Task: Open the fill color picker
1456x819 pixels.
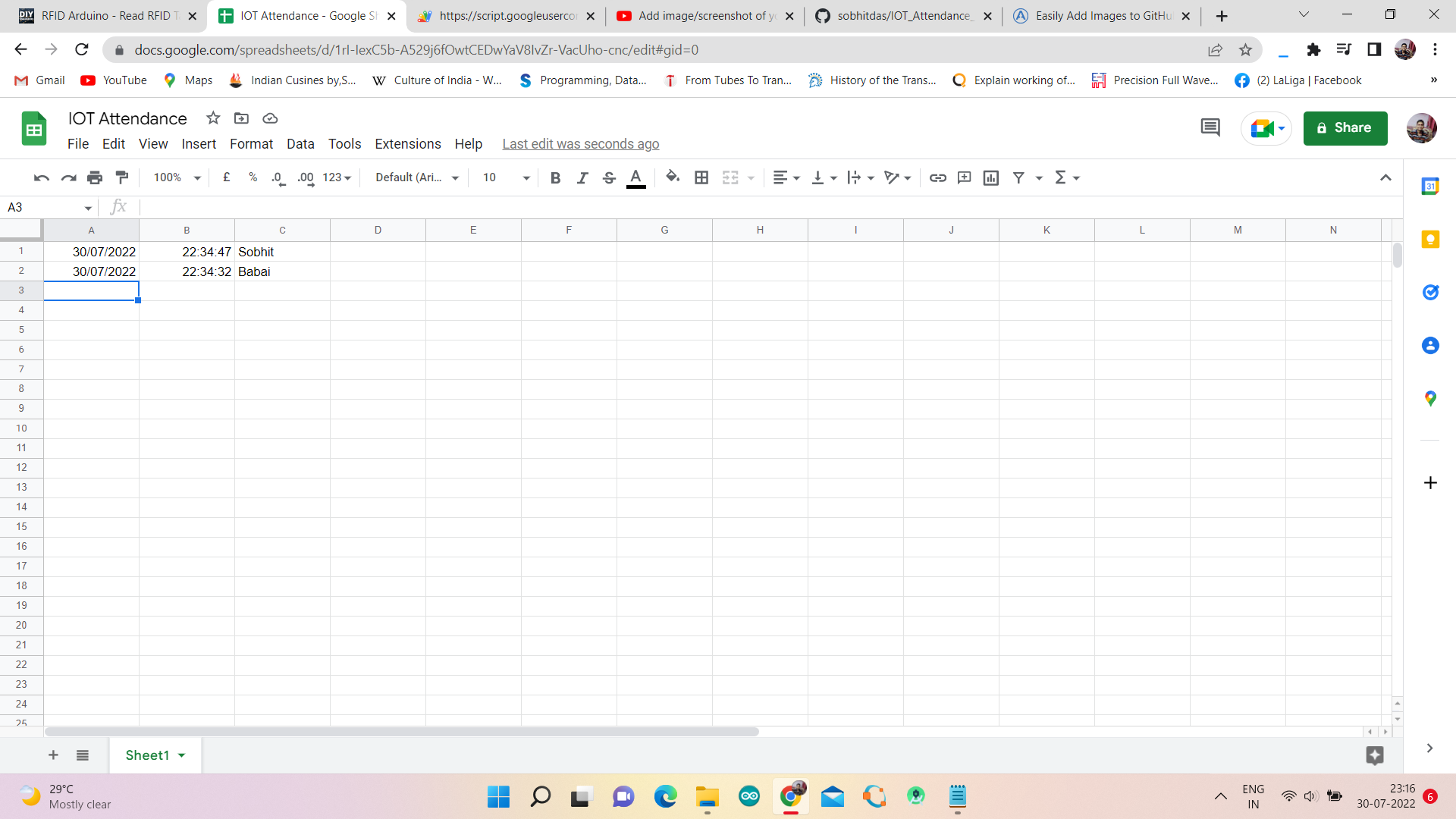Action: pos(672,177)
